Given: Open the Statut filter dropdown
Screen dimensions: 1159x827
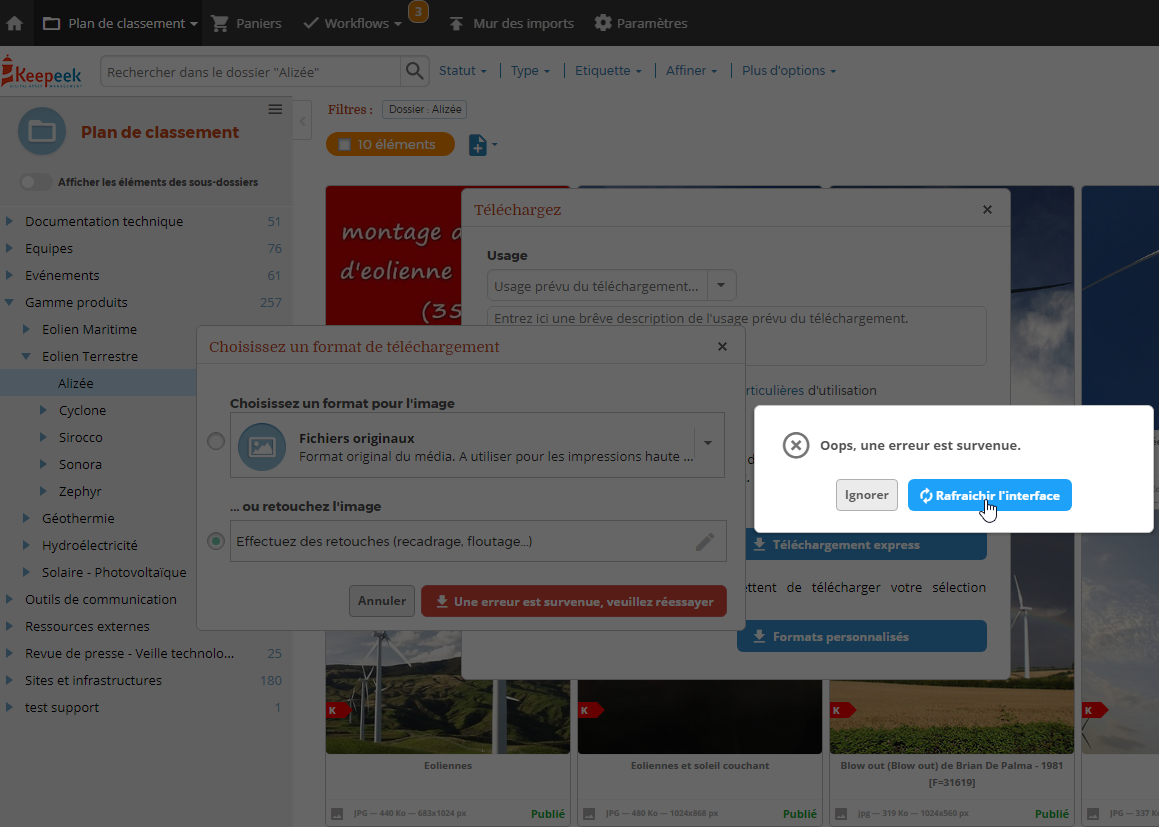Looking at the screenshot, I should pos(463,70).
